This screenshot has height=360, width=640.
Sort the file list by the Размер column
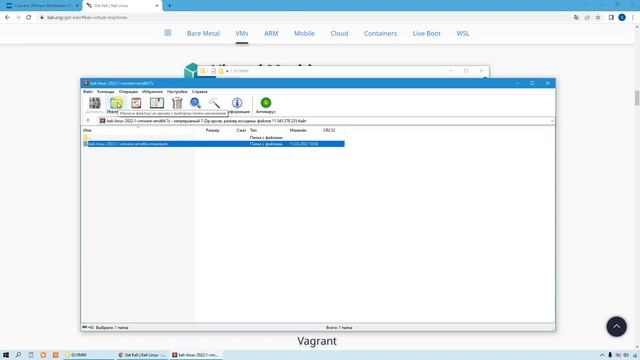coord(212,130)
